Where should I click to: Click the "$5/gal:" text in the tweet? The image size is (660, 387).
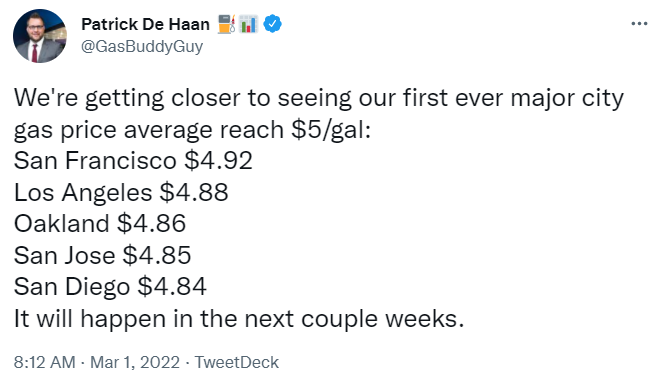click(x=331, y=130)
